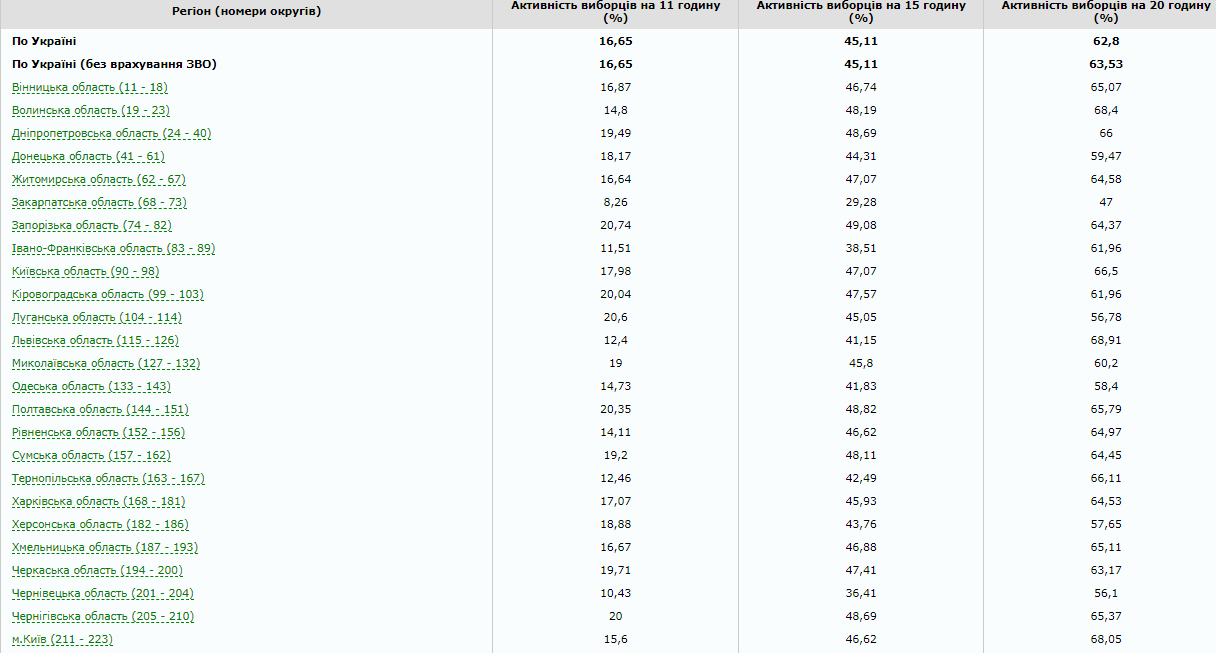Viewport: 1216px width, 653px height.
Task: Select Житомирська область (62 - 67) link
Action: (99, 179)
